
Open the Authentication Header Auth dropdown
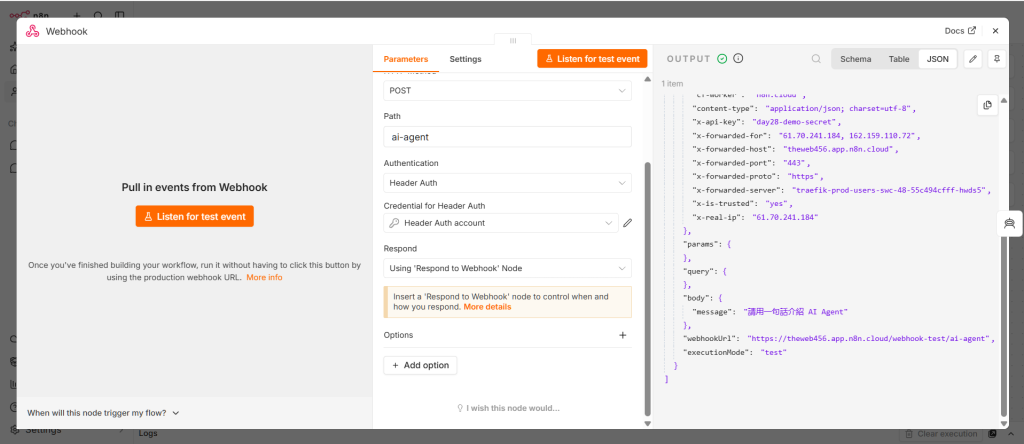507,183
